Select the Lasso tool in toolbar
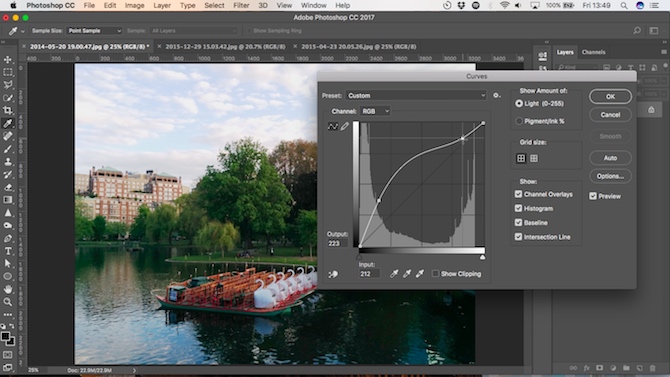 (8, 85)
